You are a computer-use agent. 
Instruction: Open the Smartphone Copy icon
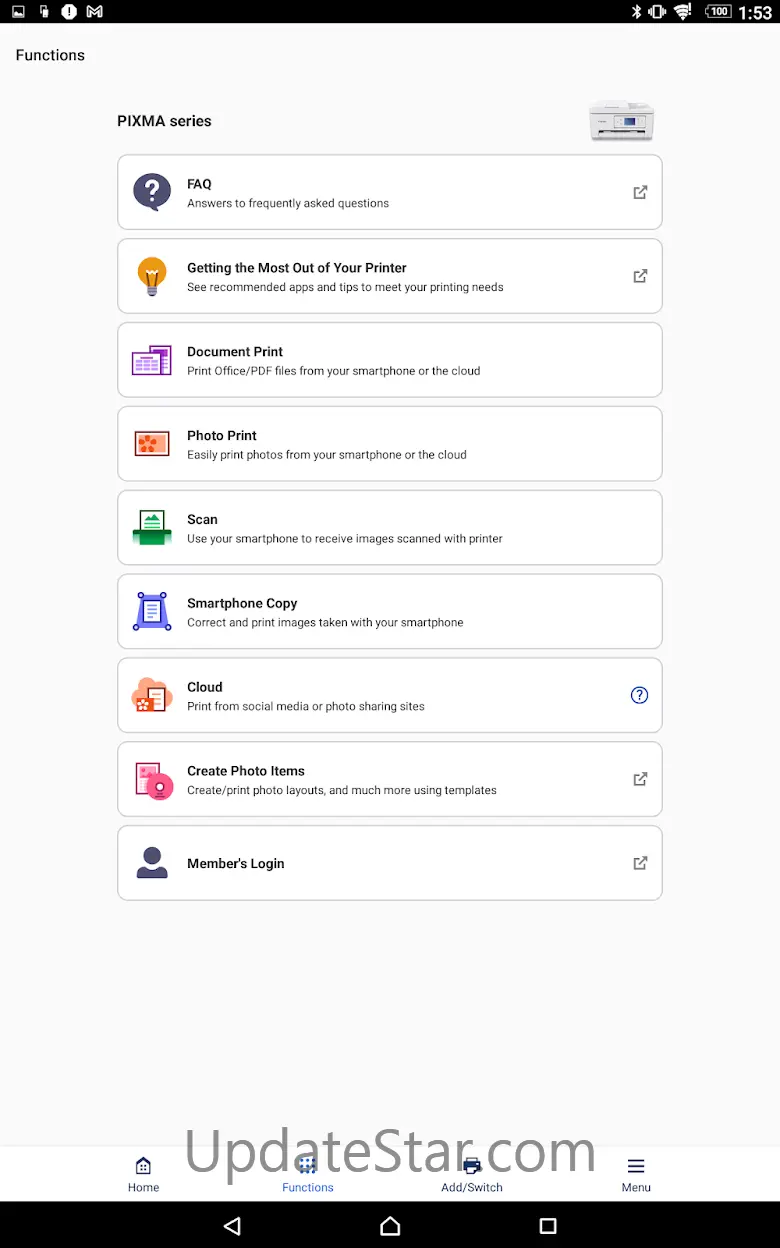click(x=152, y=611)
